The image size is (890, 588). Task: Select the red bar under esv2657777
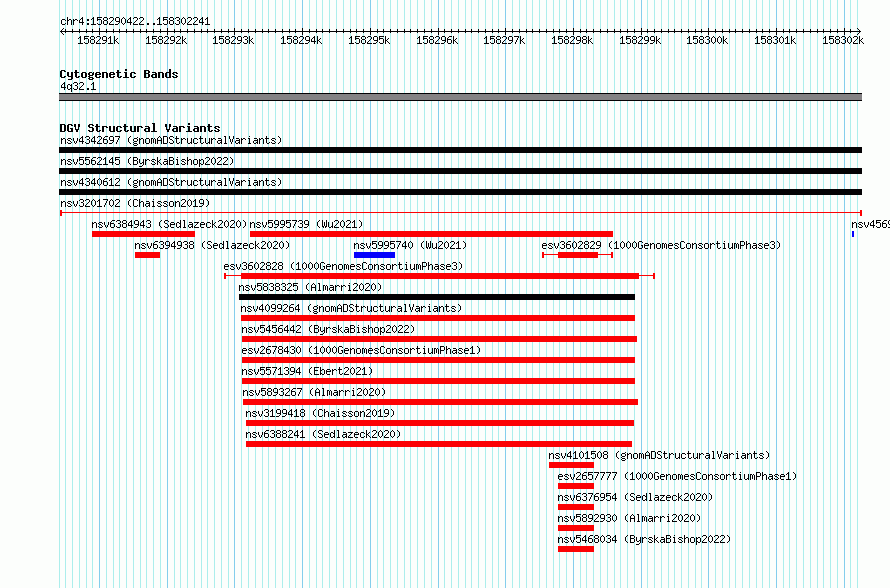tap(576, 486)
